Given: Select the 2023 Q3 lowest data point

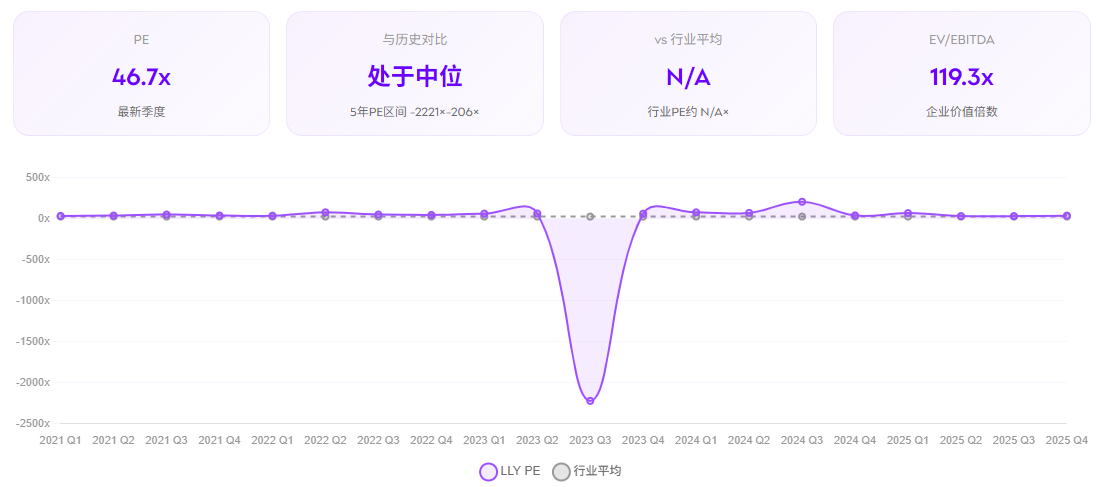Looking at the screenshot, I should click(x=590, y=401).
